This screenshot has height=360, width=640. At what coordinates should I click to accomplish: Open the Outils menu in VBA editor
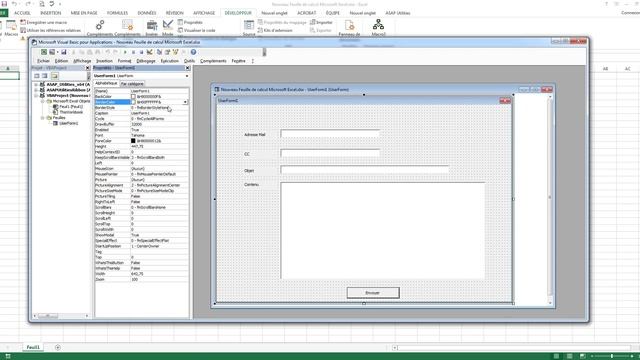(x=189, y=61)
